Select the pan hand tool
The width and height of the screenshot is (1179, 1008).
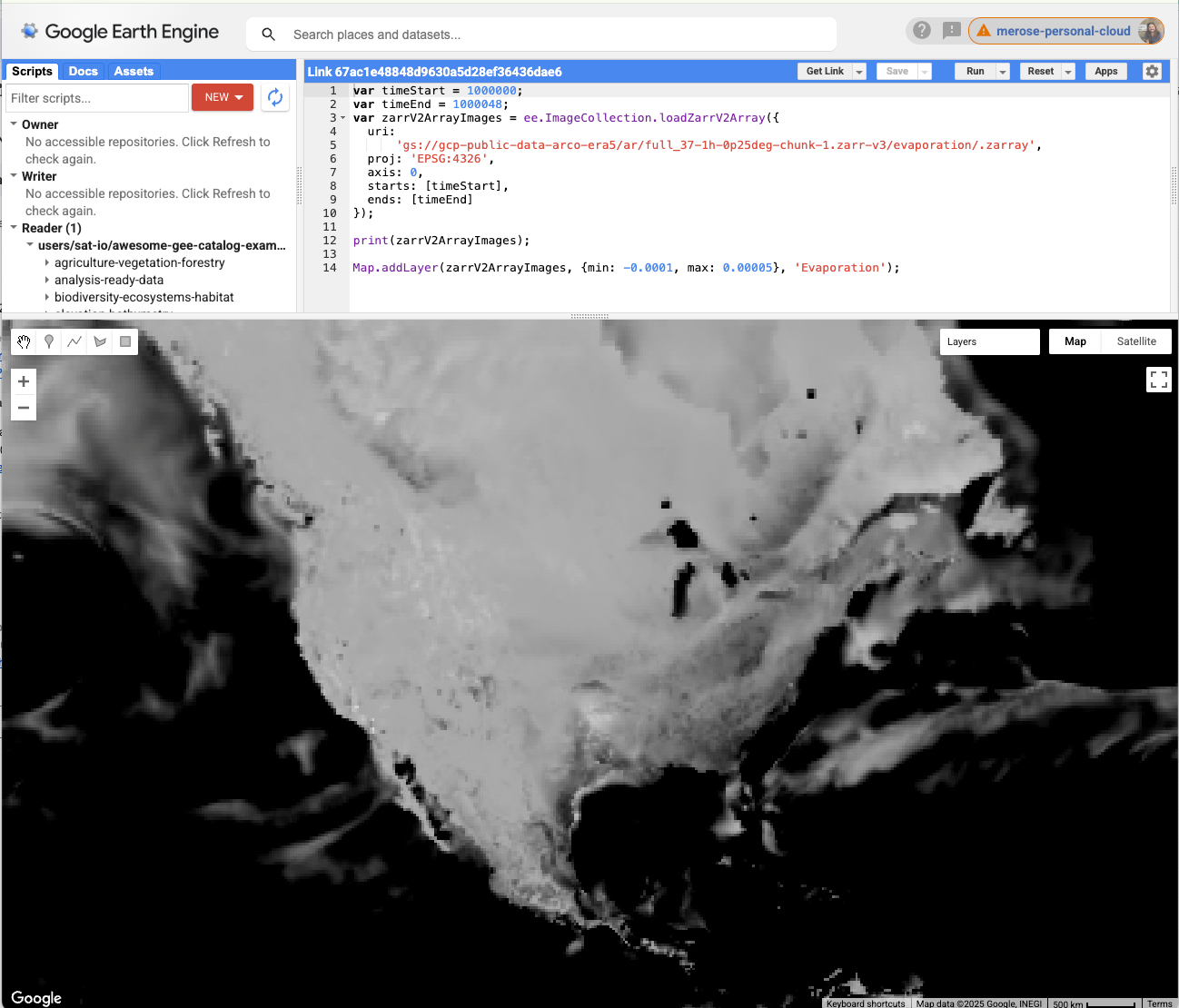(x=24, y=341)
